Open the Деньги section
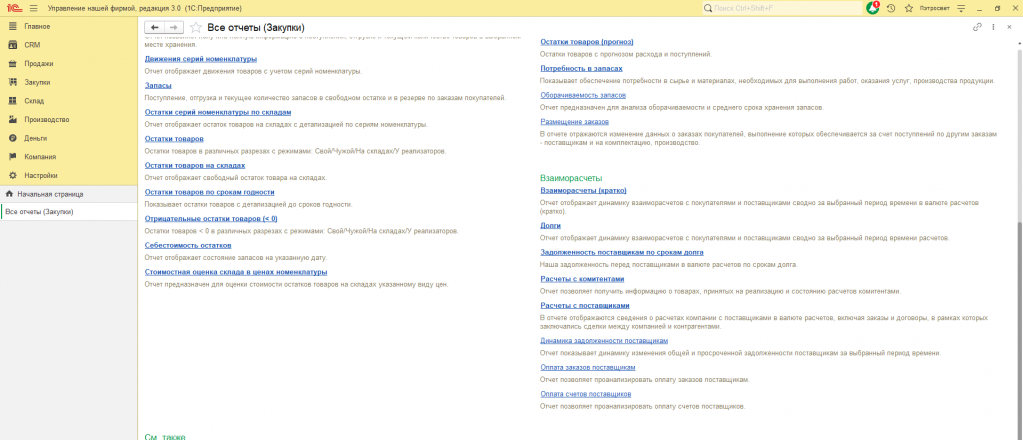The image size is (1023, 440). coord(69,138)
